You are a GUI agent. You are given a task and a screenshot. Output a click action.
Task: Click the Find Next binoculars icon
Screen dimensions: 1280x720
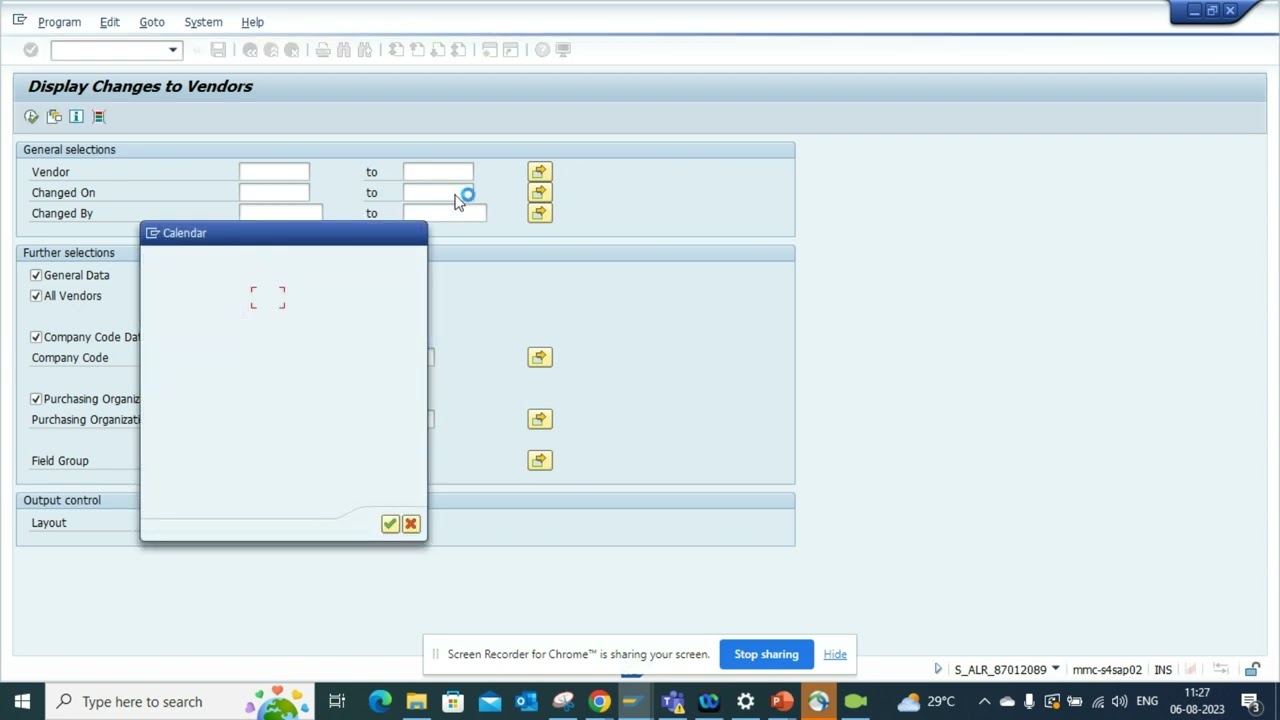pos(365,50)
